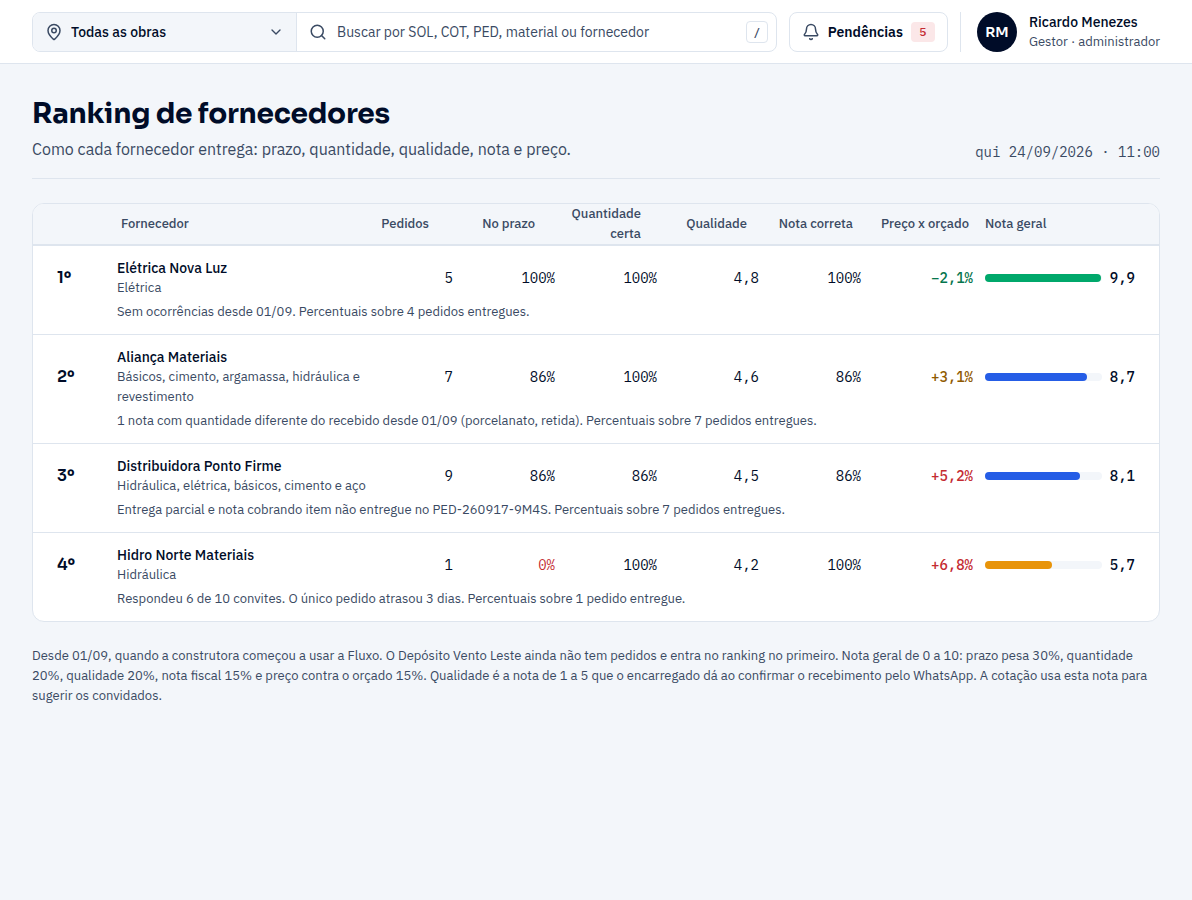Image resolution: width=1192 pixels, height=900 pixels.
Task: Focus the search field for SOL, COT, PED
Action: [x=536, y=32]
